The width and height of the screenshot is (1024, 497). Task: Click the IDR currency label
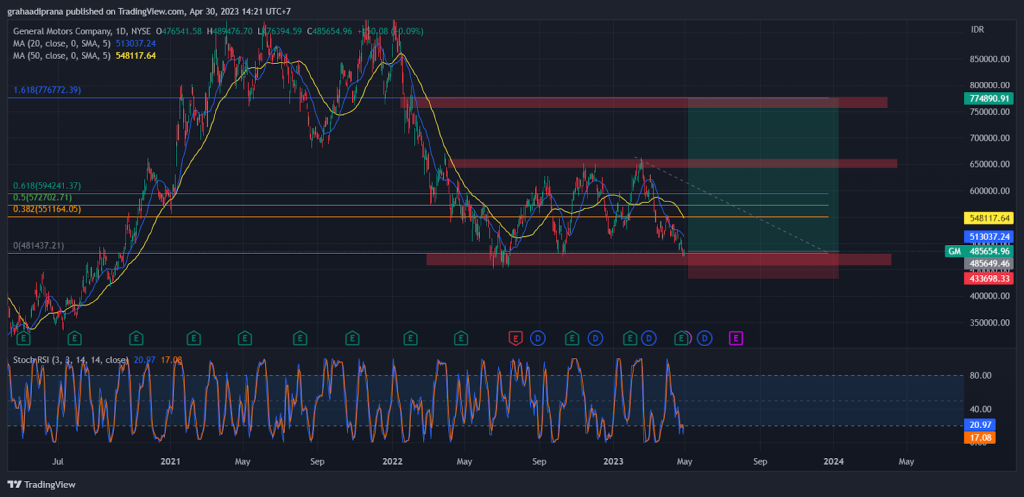(978, 30)
